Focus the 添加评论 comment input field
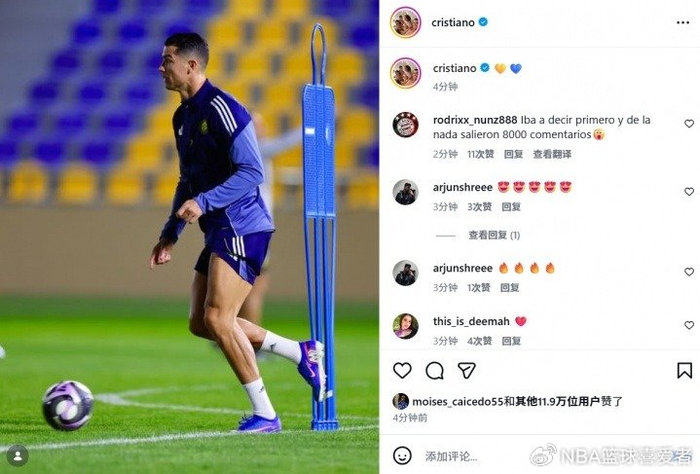The height and width of the screenshot is (474, 700). pos(451,456)
